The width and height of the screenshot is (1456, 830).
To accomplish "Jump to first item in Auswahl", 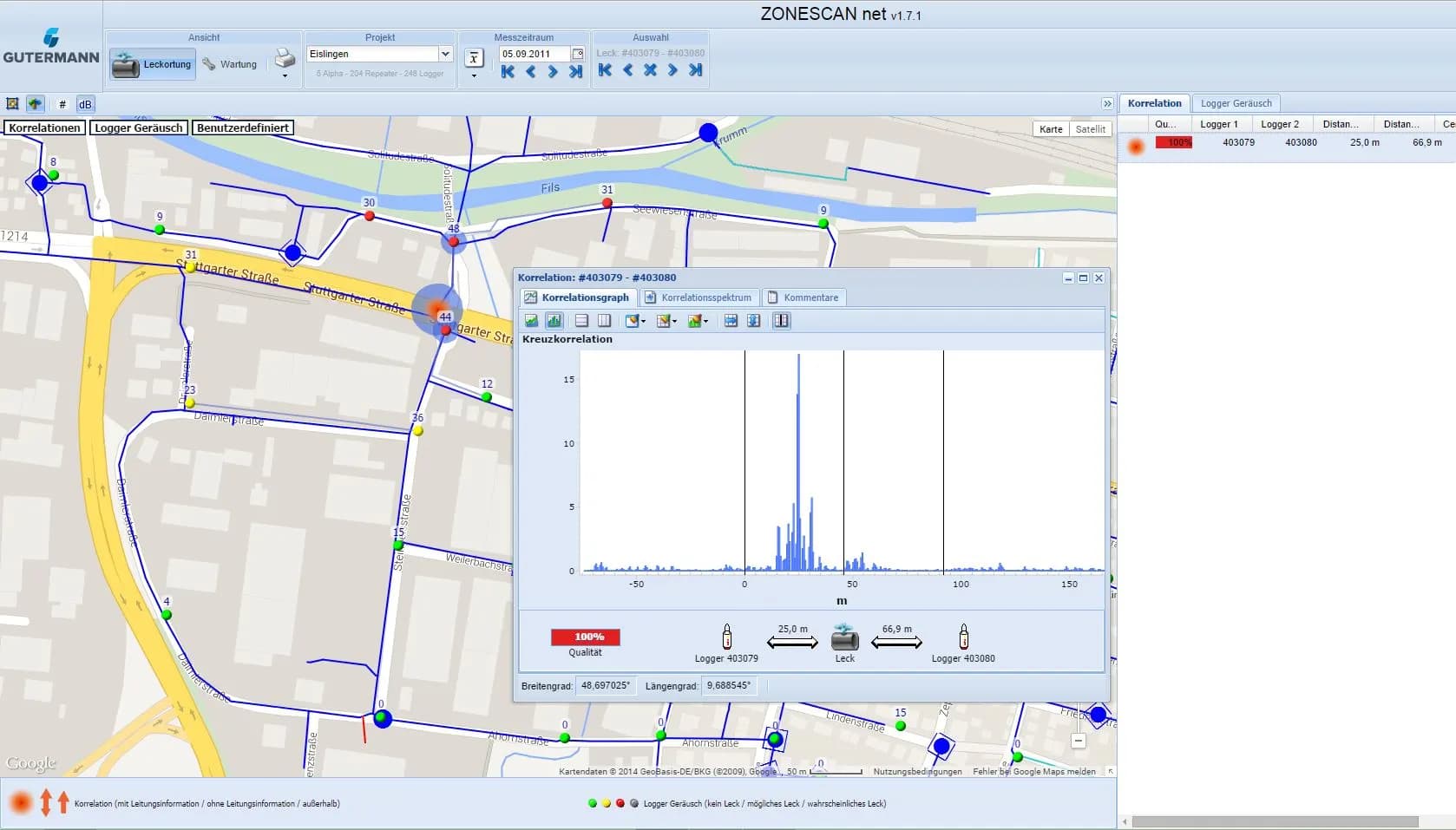I will pos(606,70).
